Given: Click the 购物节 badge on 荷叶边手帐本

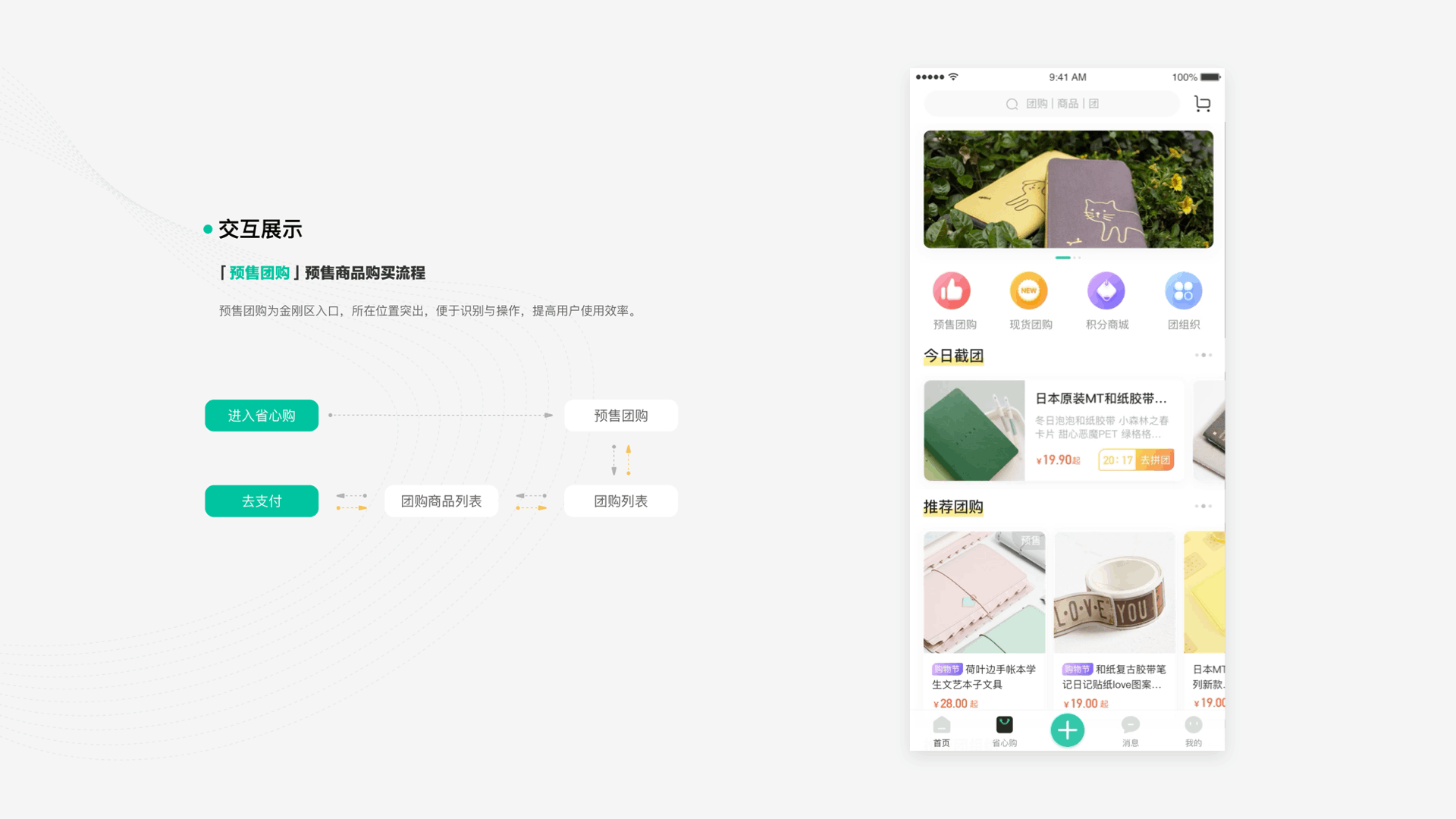Looking at the screenshot, I should click(x=947, y=670).
